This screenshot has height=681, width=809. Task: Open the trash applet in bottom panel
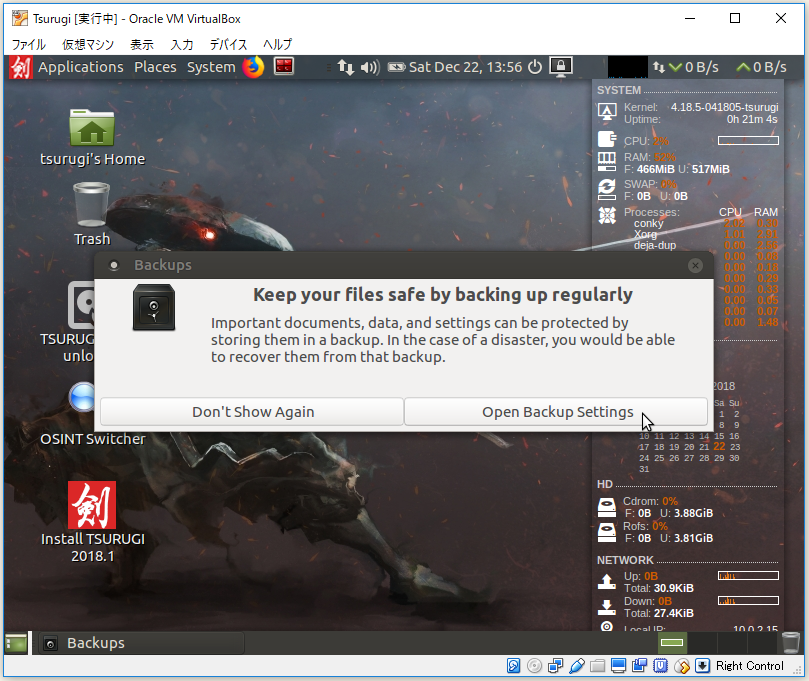click(791, 643)
